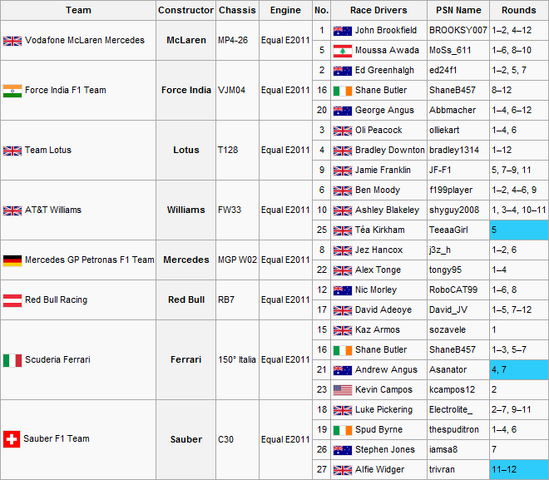The width and height of the screenshot is (549, 480).
Task: Select PSN name BROOKSY007
Action: tap(458, 30)
